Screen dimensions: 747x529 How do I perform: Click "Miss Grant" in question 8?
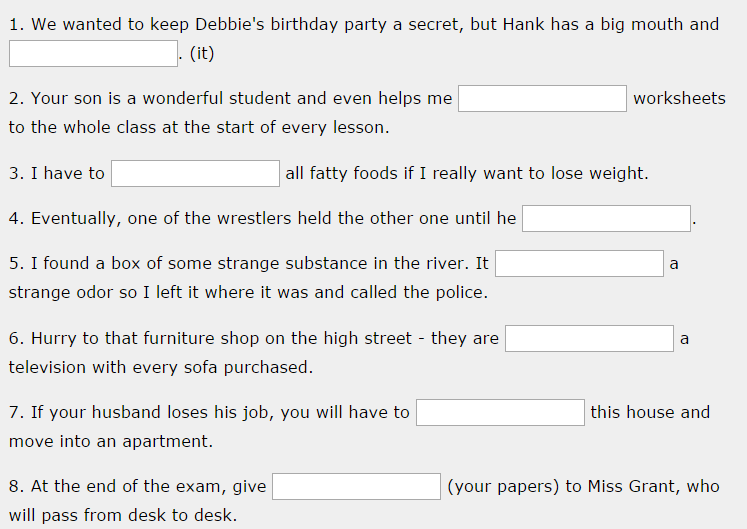click(x=634, y=487)
